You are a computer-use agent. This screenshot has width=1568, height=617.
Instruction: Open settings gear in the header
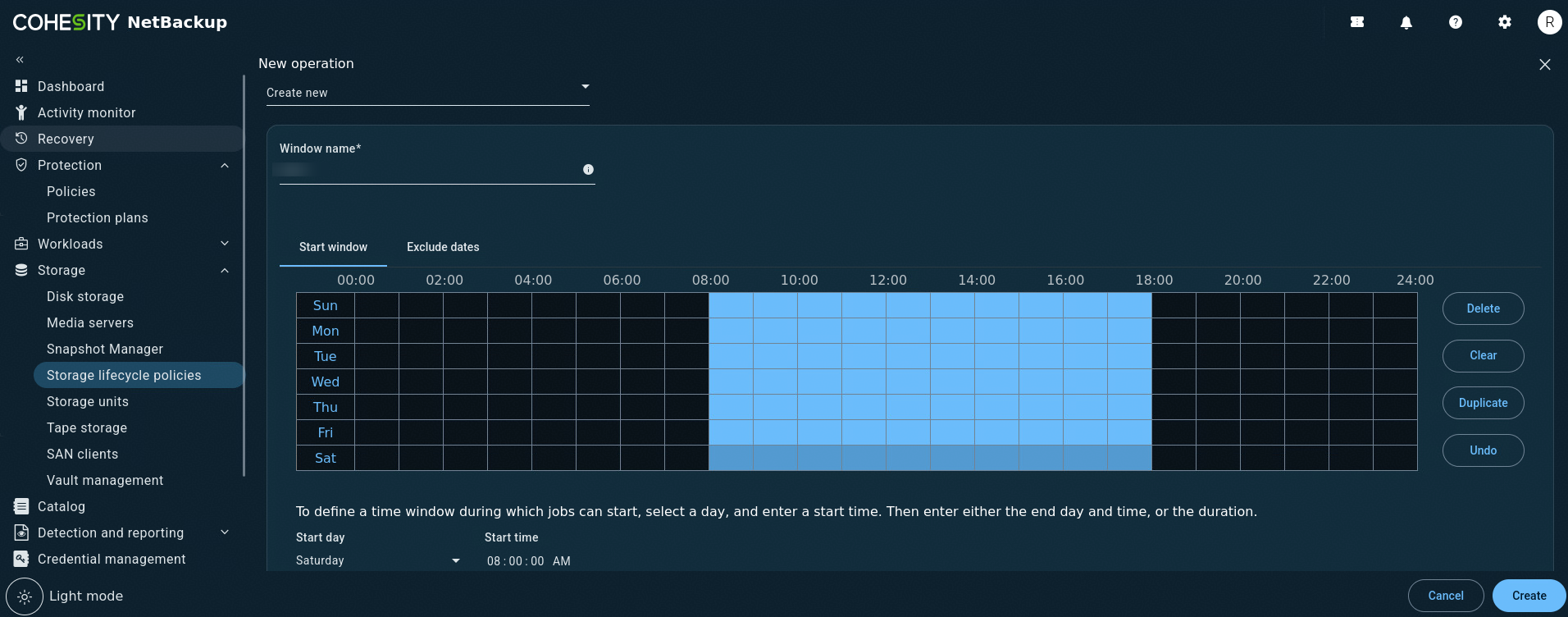click(1505, 22)
